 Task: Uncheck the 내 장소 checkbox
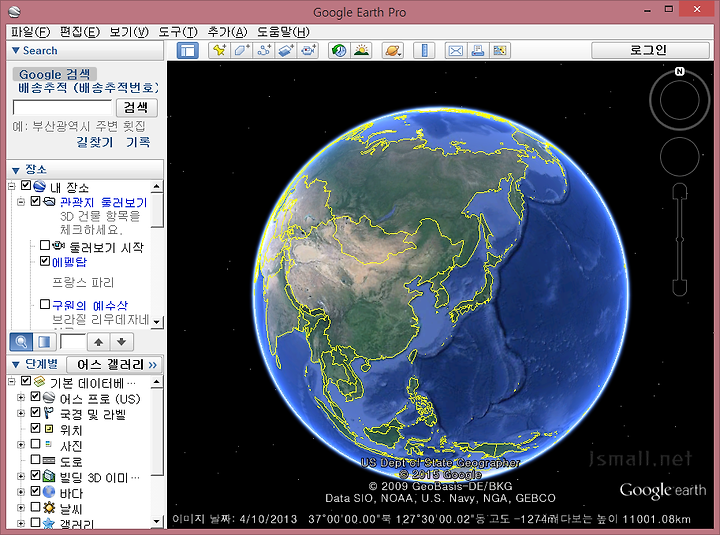point(26,185)
